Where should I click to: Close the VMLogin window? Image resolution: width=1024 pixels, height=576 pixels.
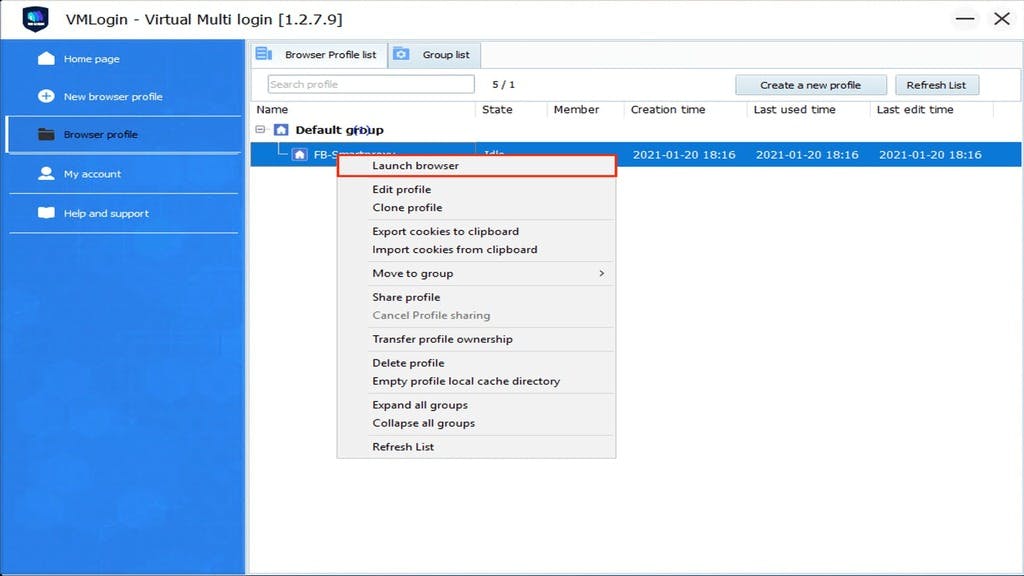click(x=1002, y=19)
